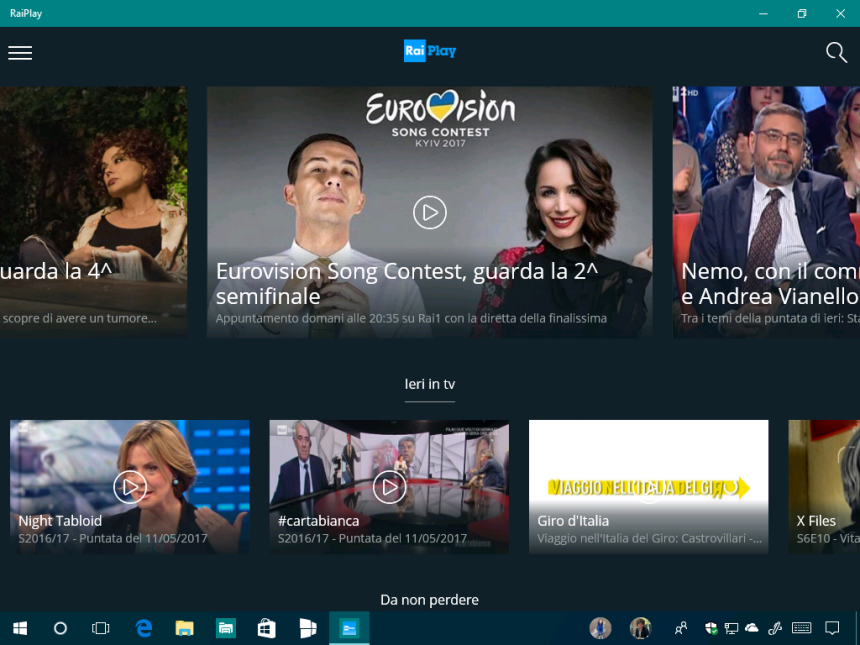Play the Eurovision Song Contest semifinal
Screen dimensions: 860x645
tap(429, 212)
